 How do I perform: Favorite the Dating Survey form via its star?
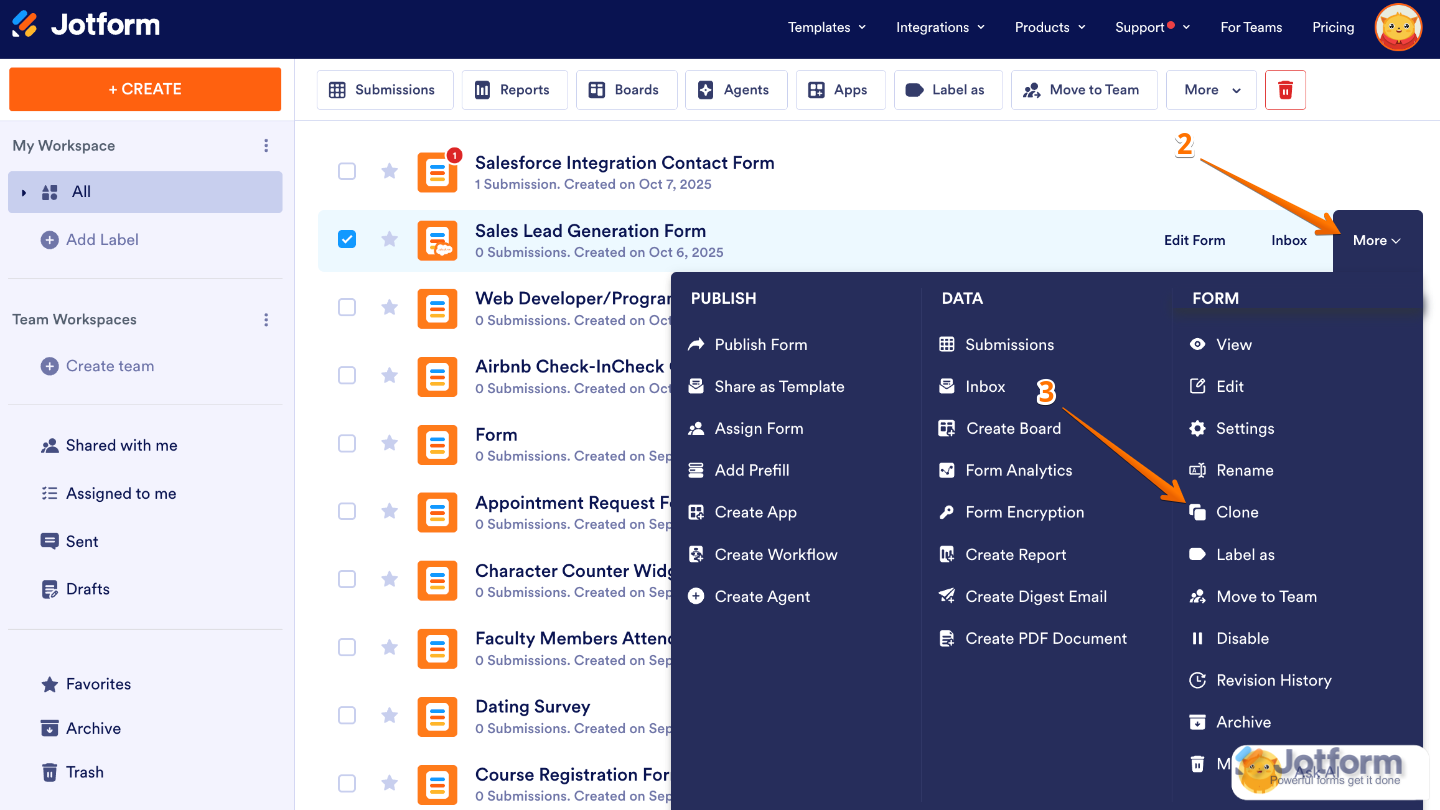[389, 715]
